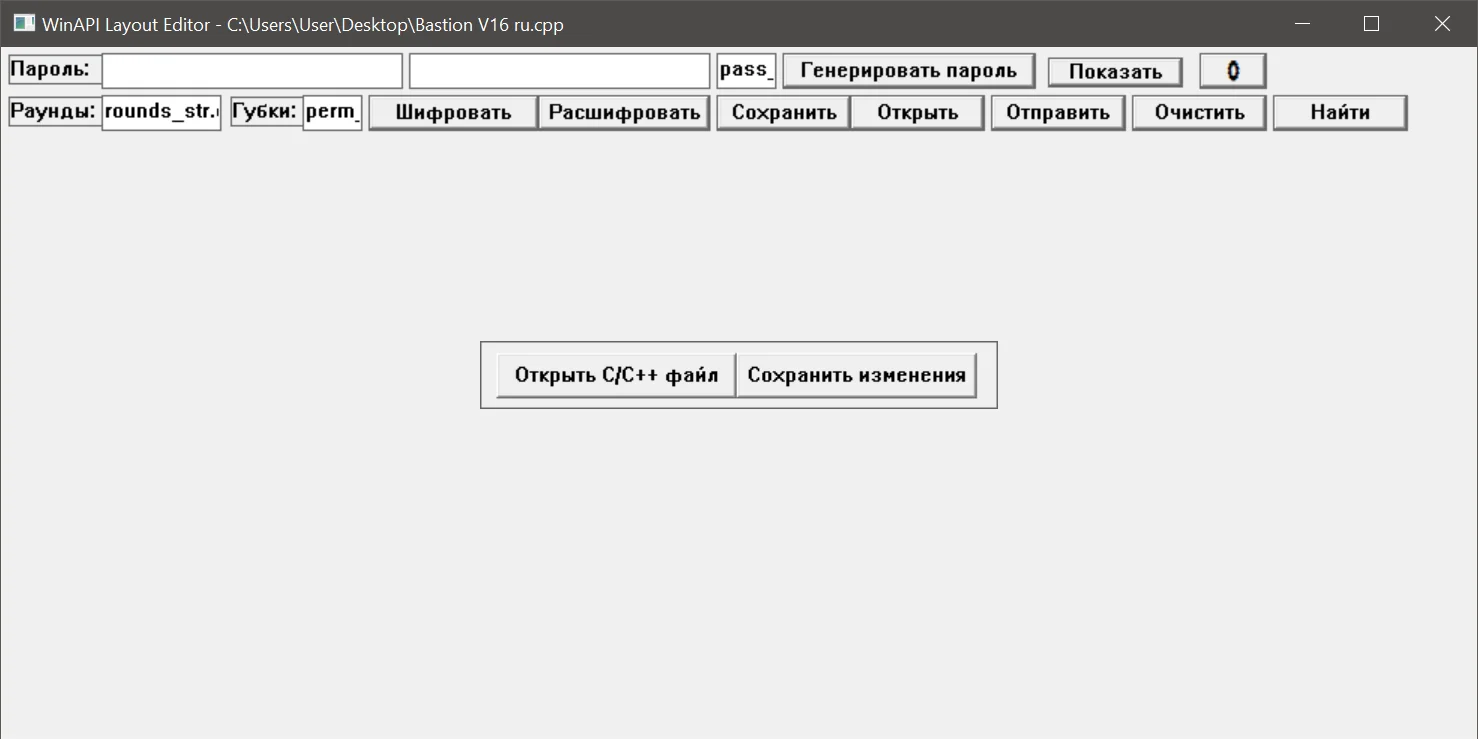Click the Найти button
The width and height of the screenshot is (1478, 739).
coord(1340,112)
